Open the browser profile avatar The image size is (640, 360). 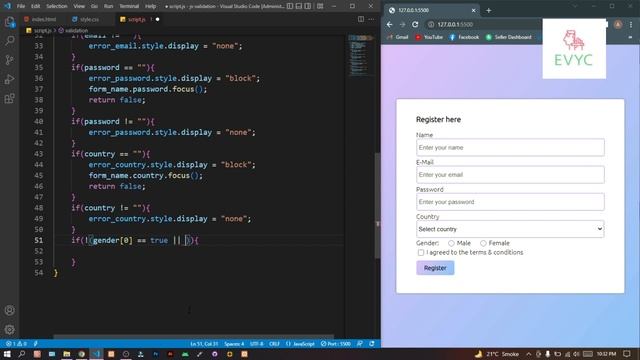(618, 24)
